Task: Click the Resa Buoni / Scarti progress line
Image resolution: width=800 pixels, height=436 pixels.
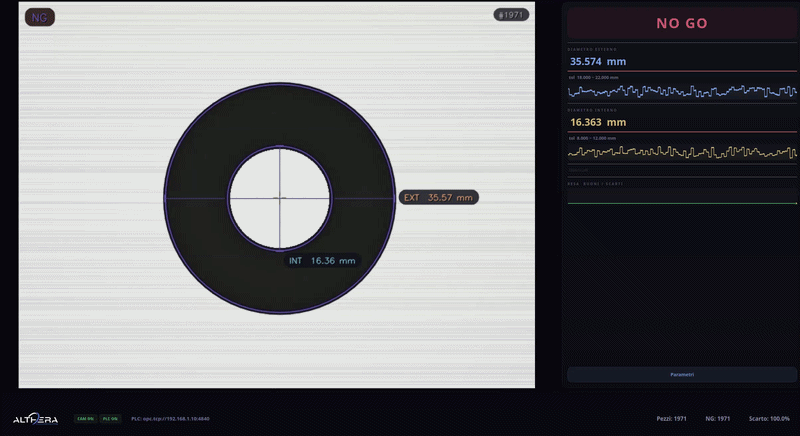Action: click(x=682, y=202)
